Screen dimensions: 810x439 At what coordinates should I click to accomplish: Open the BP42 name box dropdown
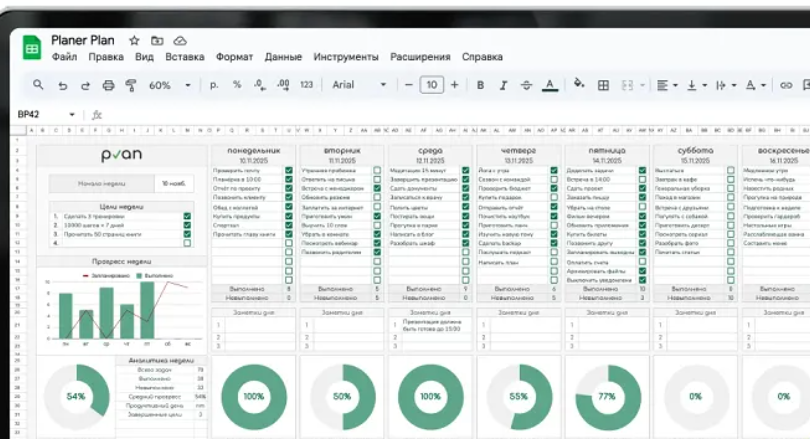pyautogui.click(x=72, y=114)
